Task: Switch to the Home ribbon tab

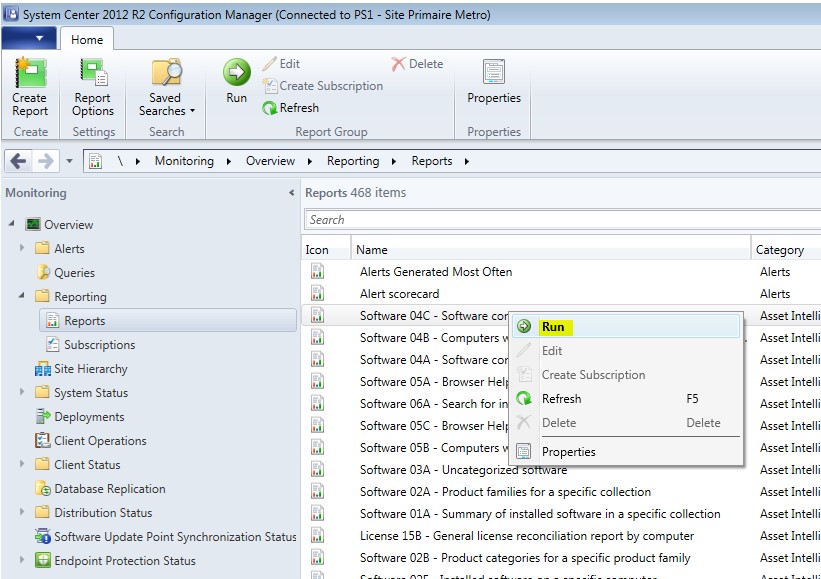Action: pos(87,39)
